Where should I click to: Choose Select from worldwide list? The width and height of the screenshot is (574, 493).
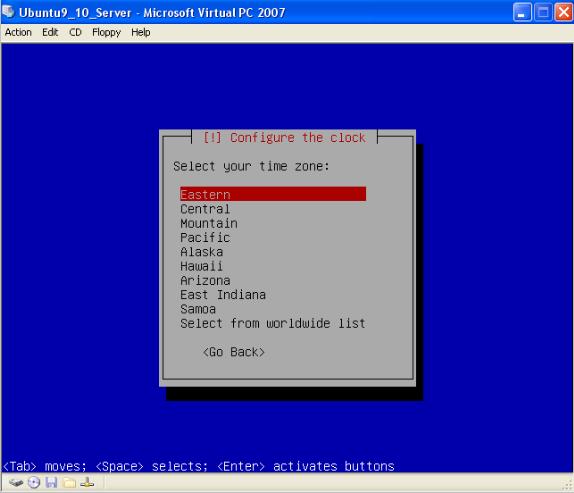273,323
